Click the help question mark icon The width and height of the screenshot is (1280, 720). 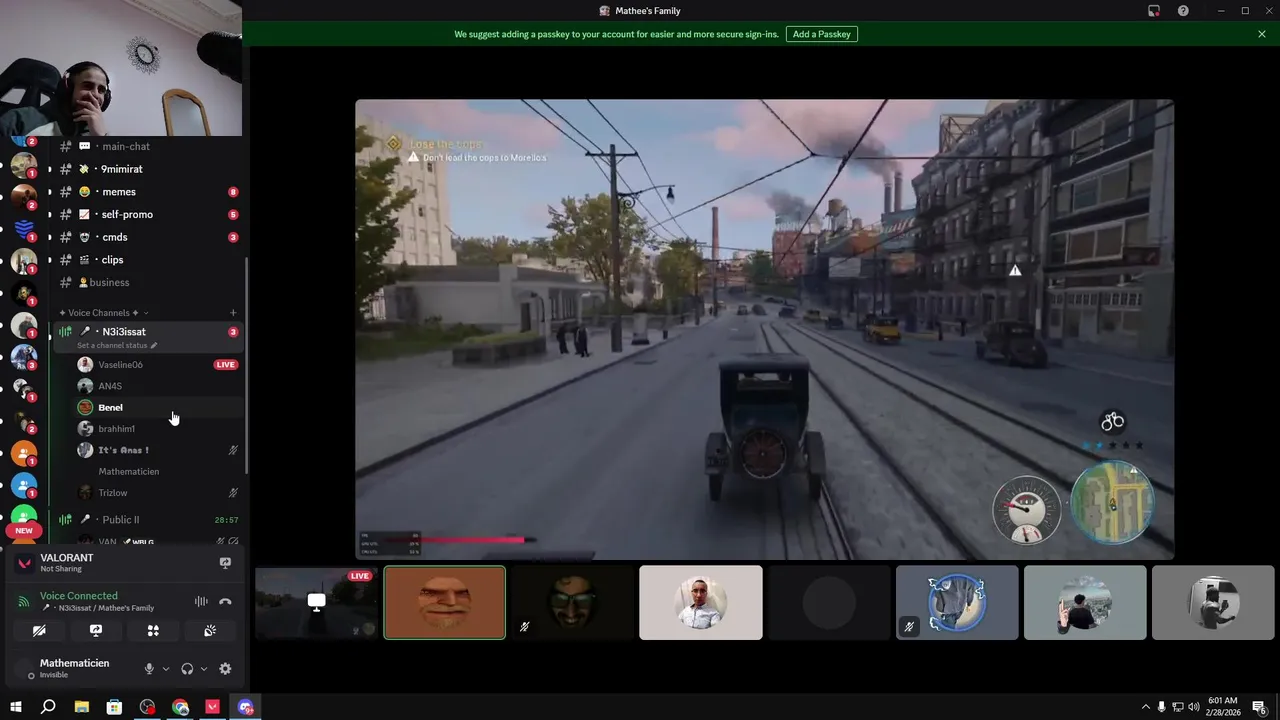pos(1183,11)
